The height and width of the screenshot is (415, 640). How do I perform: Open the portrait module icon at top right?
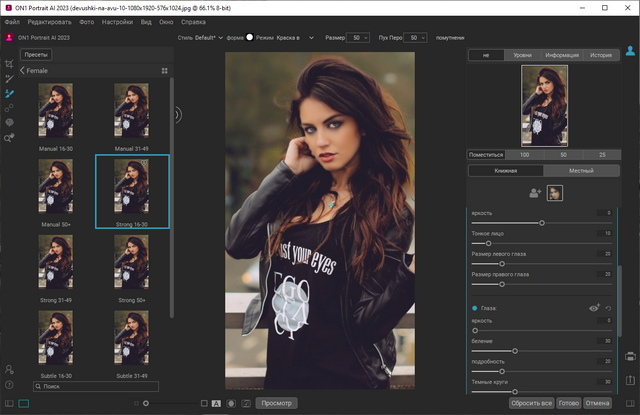(630, 49)
